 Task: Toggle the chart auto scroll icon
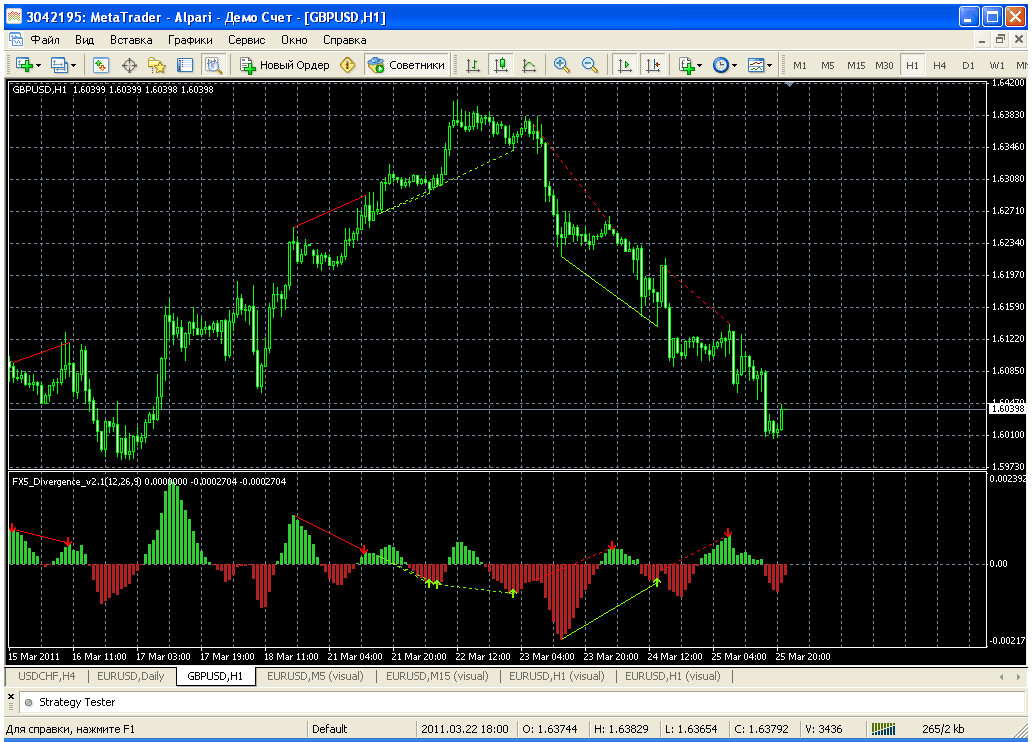625,65
